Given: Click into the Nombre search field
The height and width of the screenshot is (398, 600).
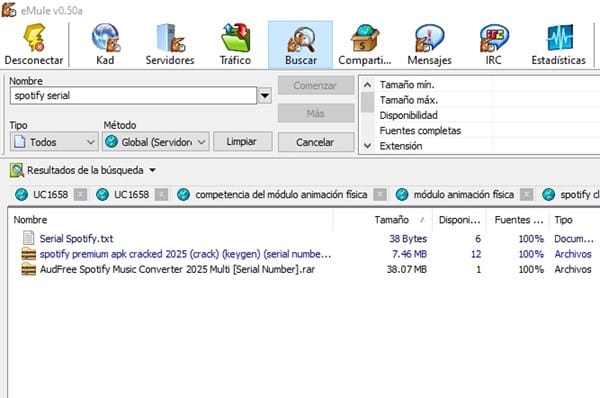Looking at the screenshot, I should (x=133, y=96).
